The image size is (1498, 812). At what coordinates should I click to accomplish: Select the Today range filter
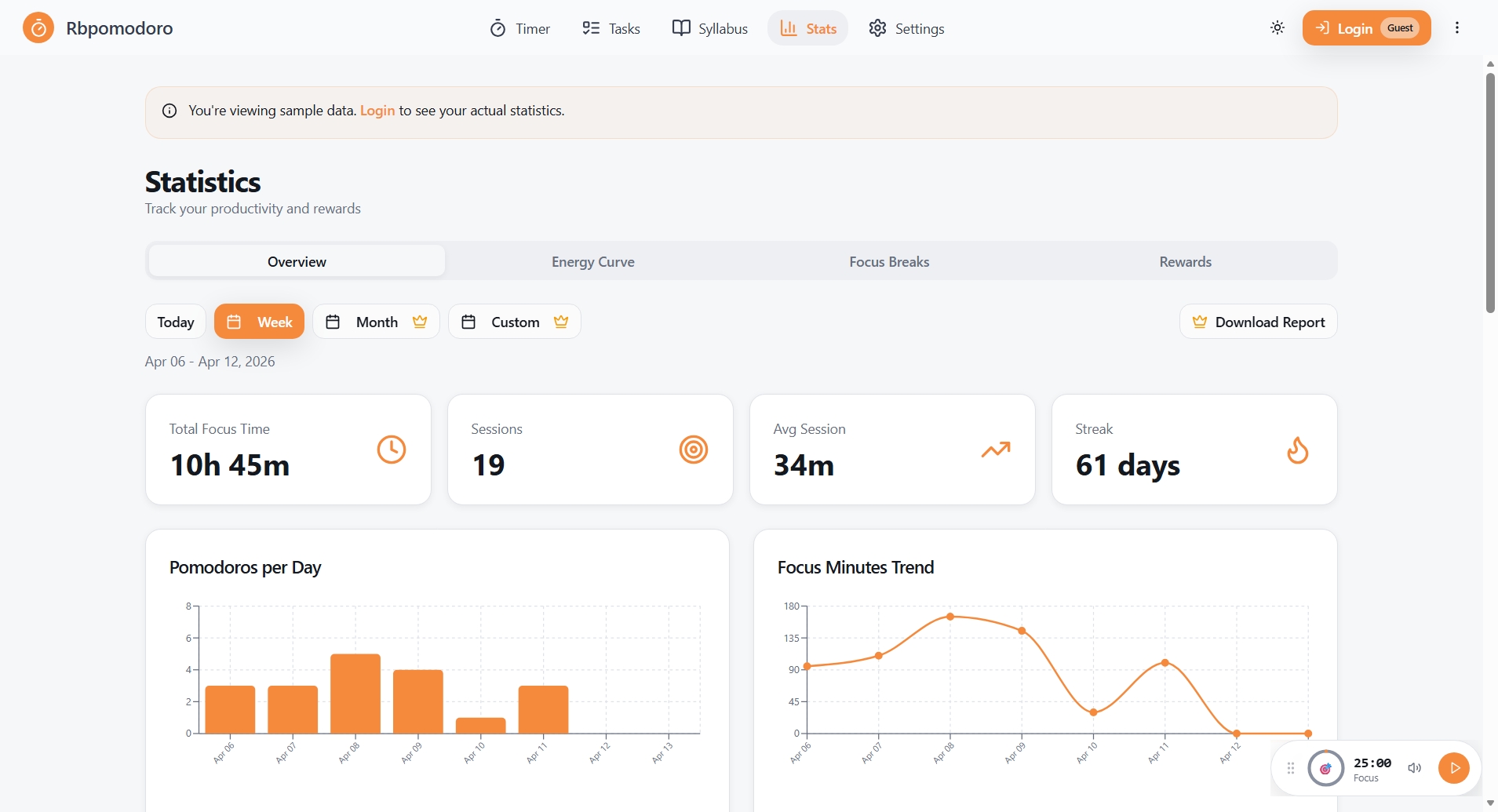[x=176, y=322]
